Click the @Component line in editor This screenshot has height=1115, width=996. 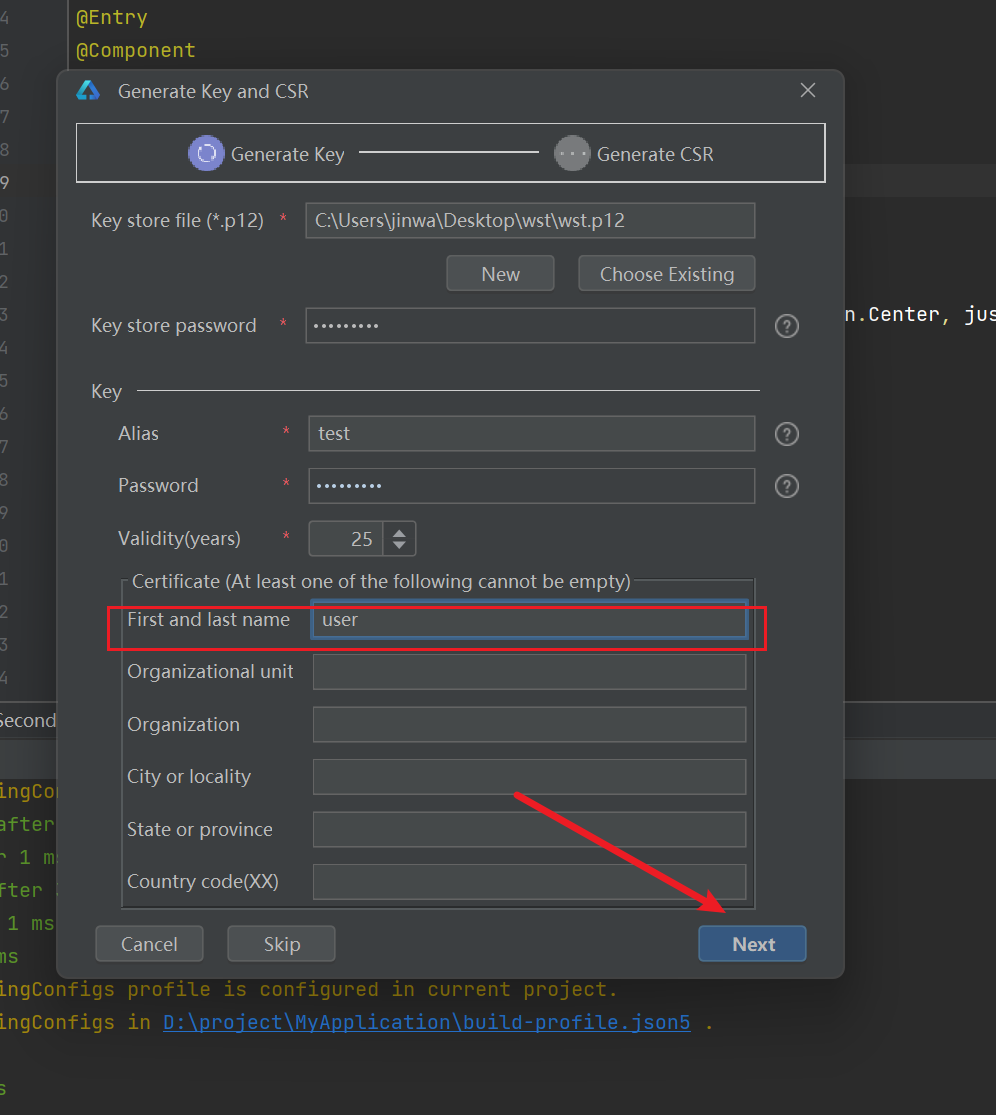coord(136,50)
